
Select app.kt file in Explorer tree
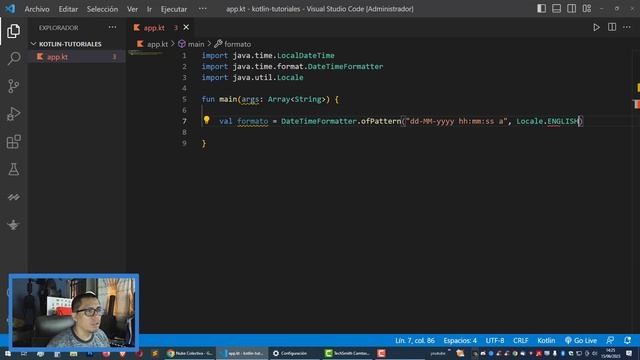(x=77, y=57)
